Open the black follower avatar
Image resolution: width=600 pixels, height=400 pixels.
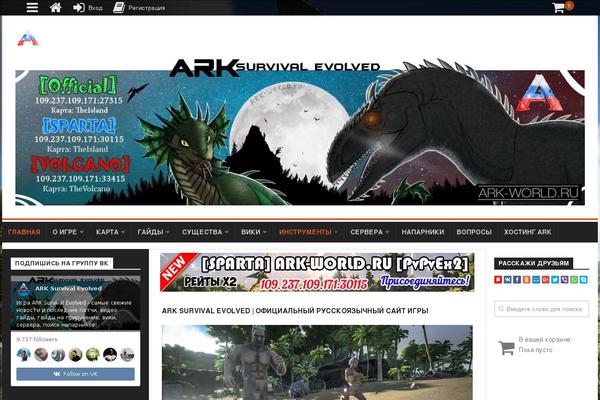tap(110, 355)
